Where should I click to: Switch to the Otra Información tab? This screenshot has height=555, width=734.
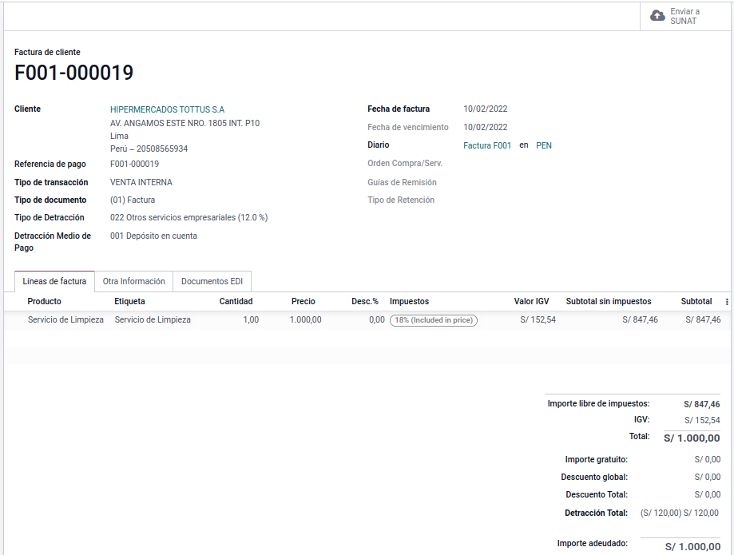[134, 281]
